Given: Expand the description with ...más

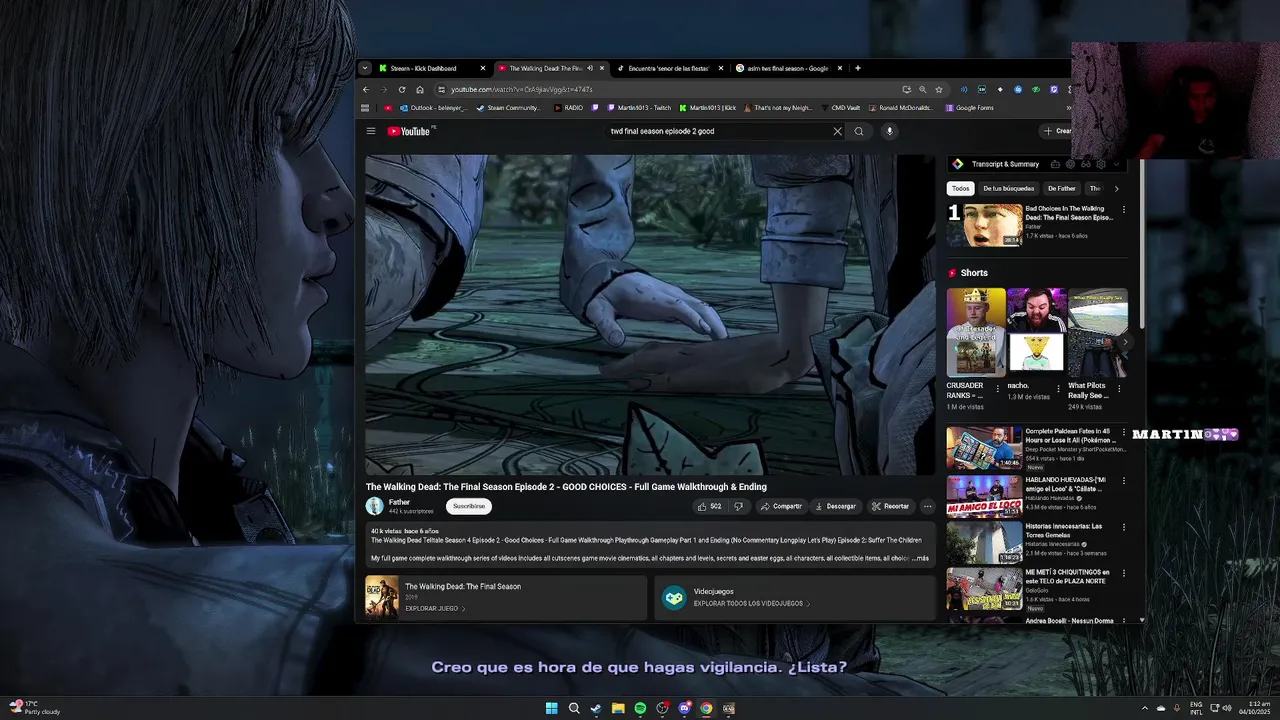Looking at the screenshot, I should click(920, 558).
